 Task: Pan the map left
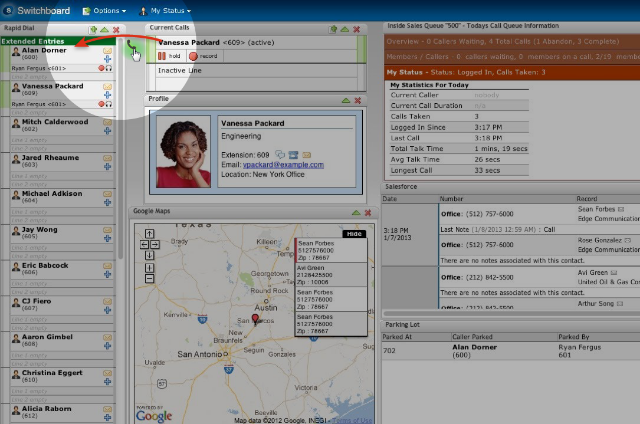(144, 244)
